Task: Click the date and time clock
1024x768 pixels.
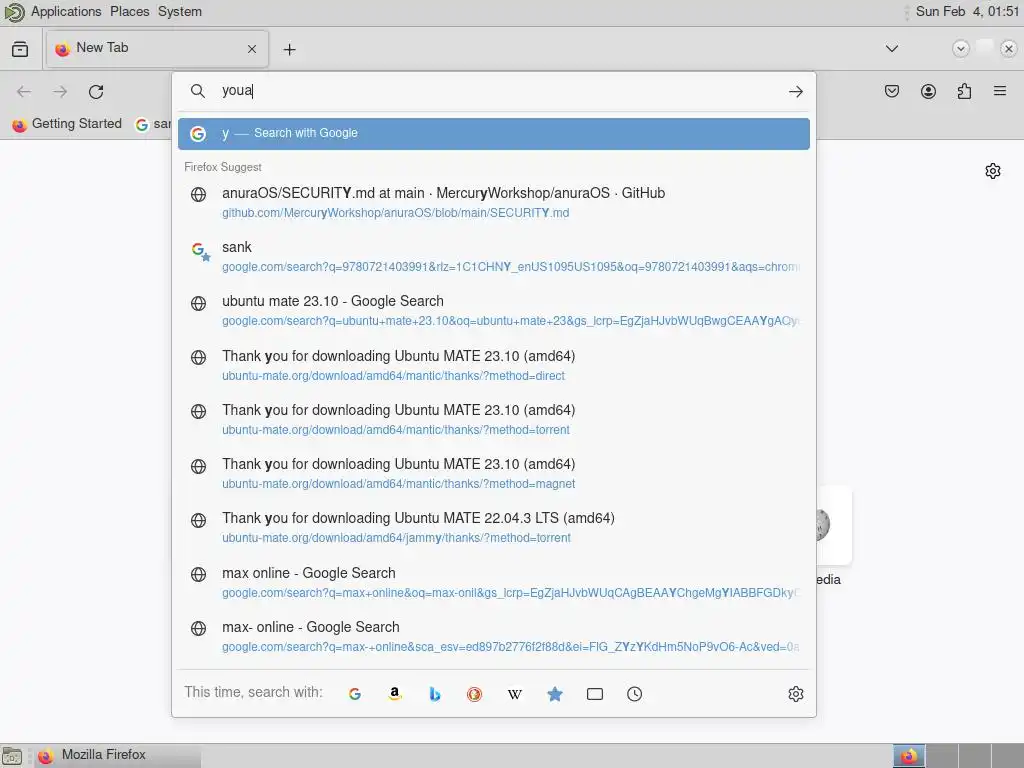Action: [x=967, y=12]
